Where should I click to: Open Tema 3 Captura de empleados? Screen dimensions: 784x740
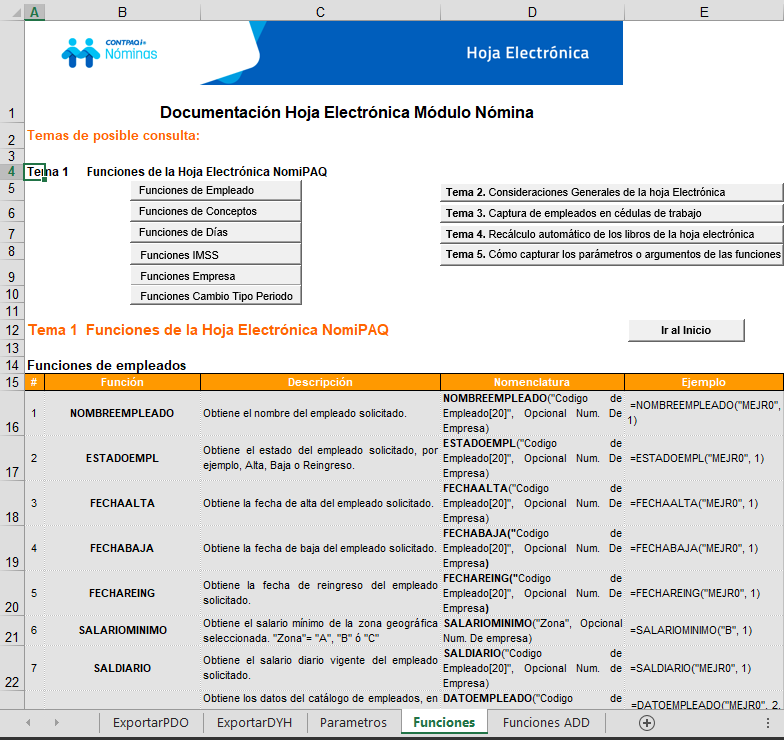tap(611, 213)
